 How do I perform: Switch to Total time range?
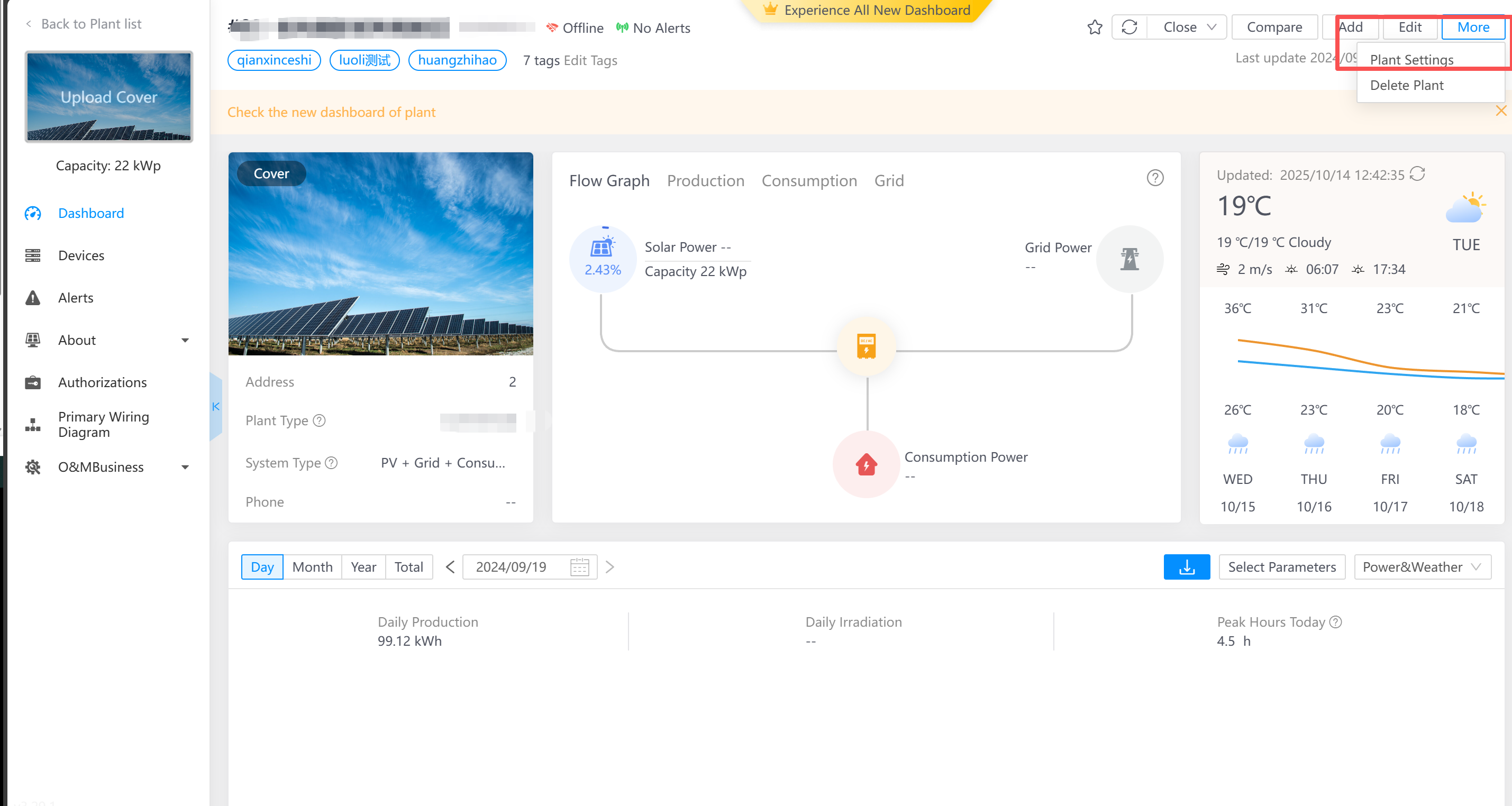tap(408, 566)
